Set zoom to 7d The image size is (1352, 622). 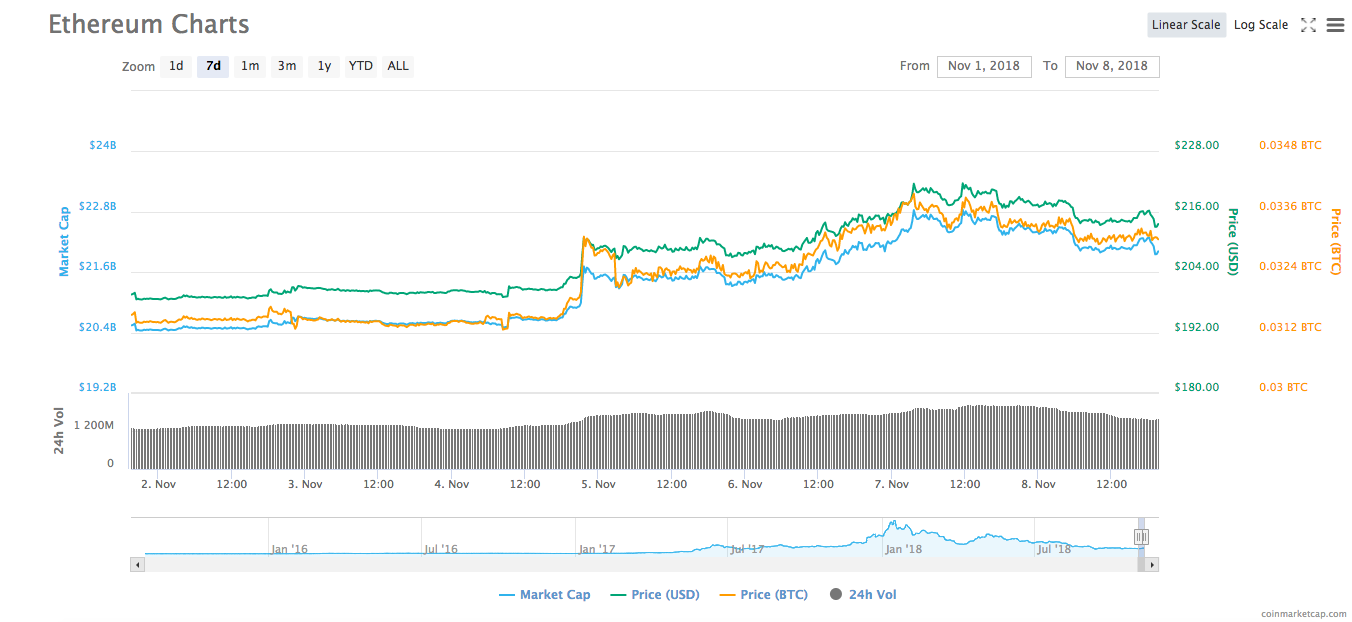(213, 66)
